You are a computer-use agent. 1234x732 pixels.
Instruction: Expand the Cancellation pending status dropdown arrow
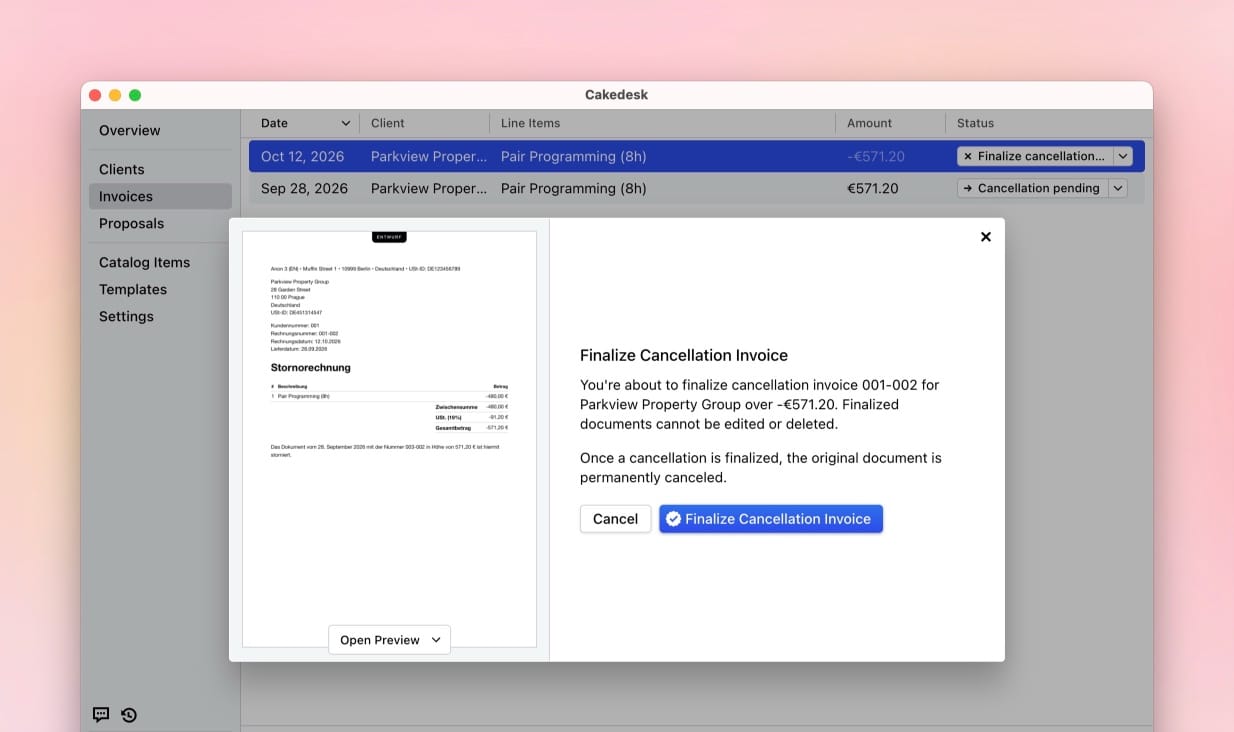tap(1117, 188)
